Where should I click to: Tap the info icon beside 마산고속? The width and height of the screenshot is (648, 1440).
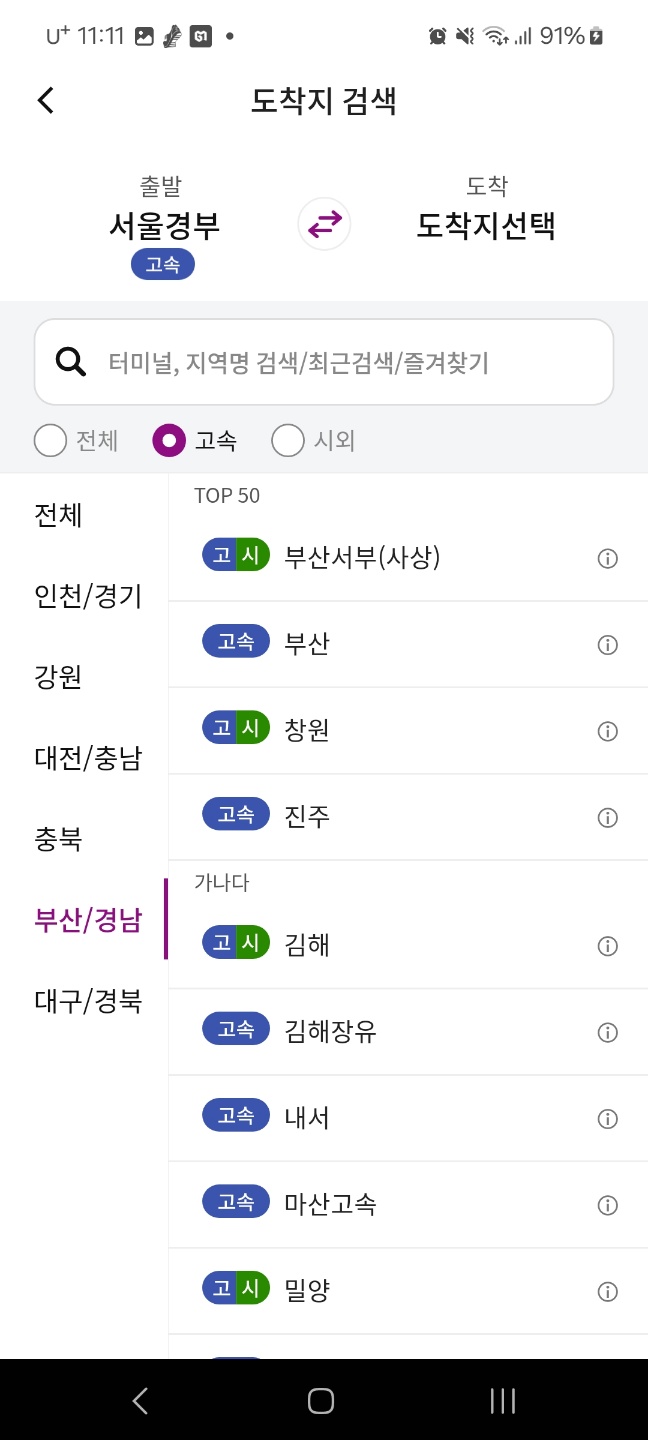(607, 1204)
